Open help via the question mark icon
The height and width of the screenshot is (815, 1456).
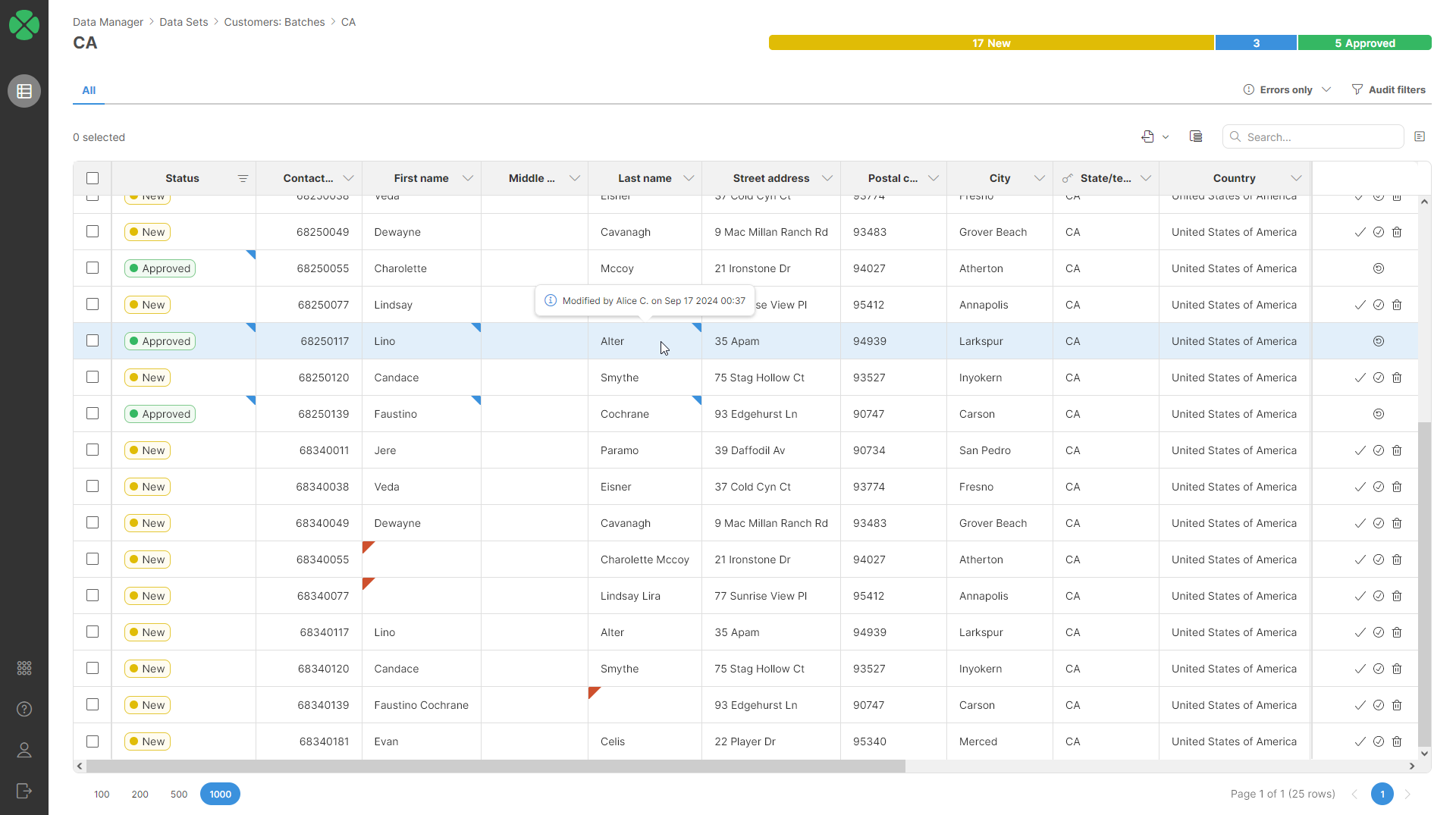24,710
